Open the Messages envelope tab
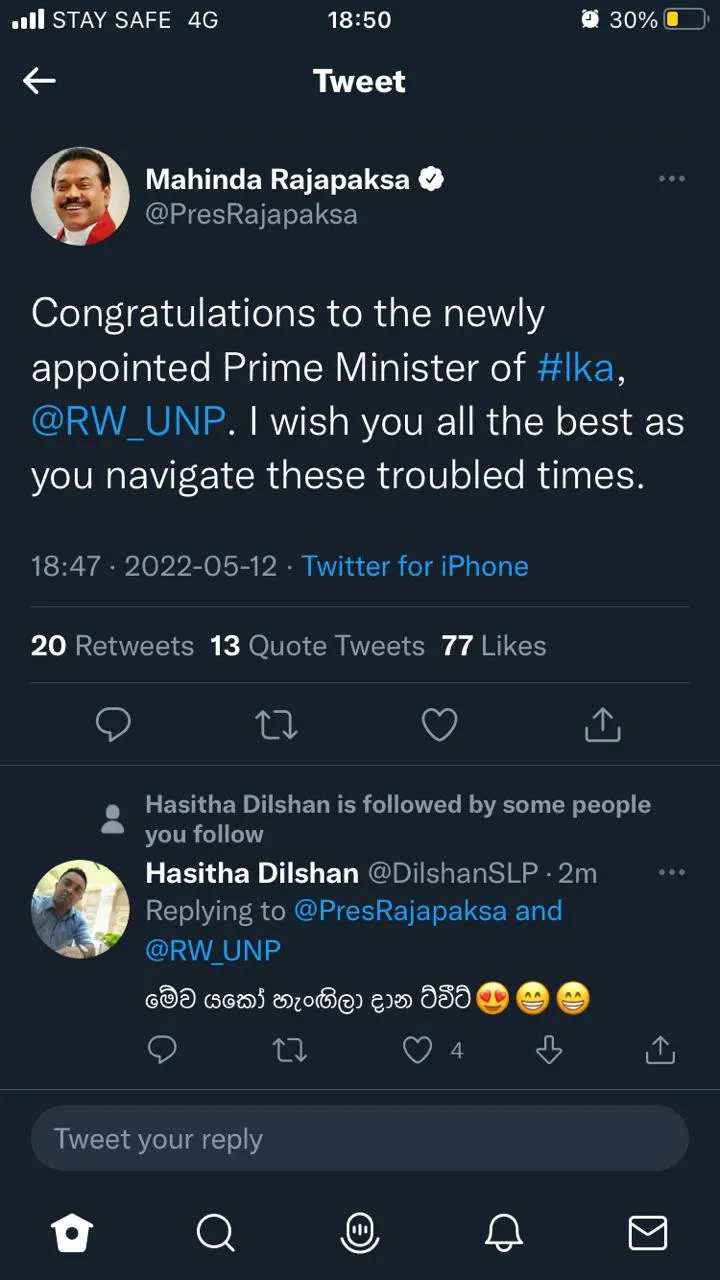This screenshot has width=720, height=1280. coord(647,1233)
